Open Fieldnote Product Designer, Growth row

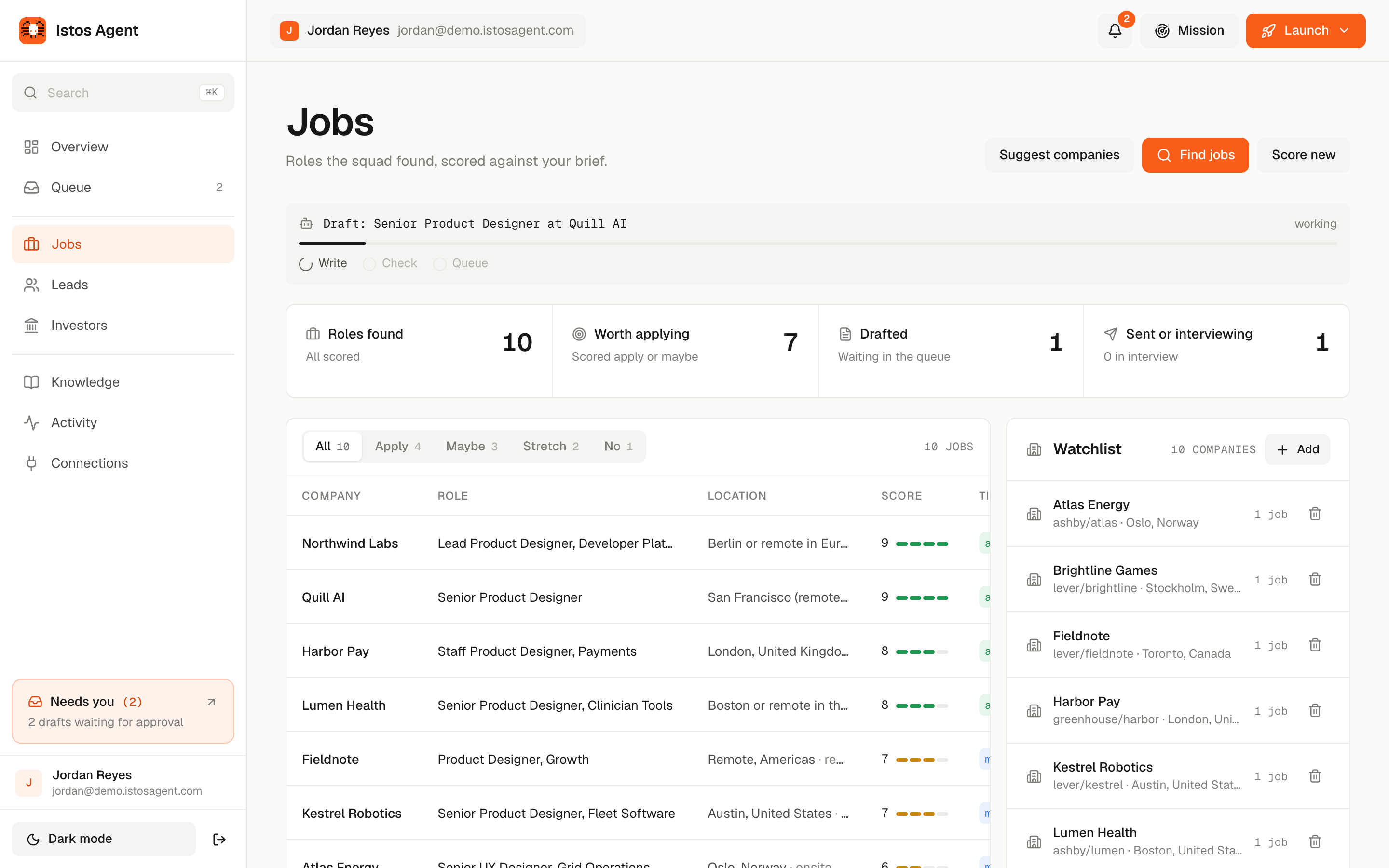point(638,759)
